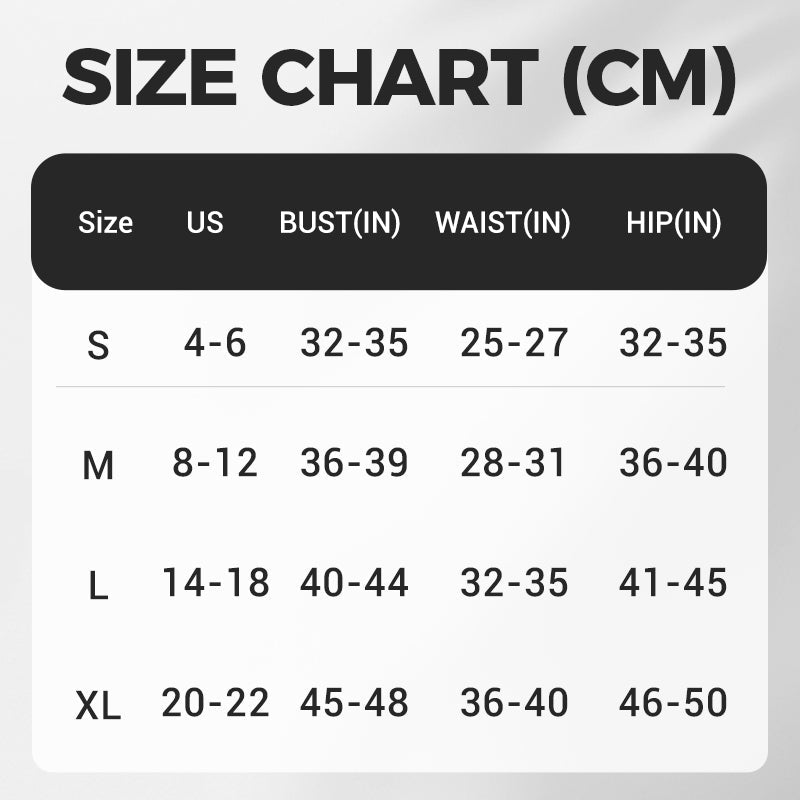
Task: Select the hip value 46-50
Action: [673, 703]
